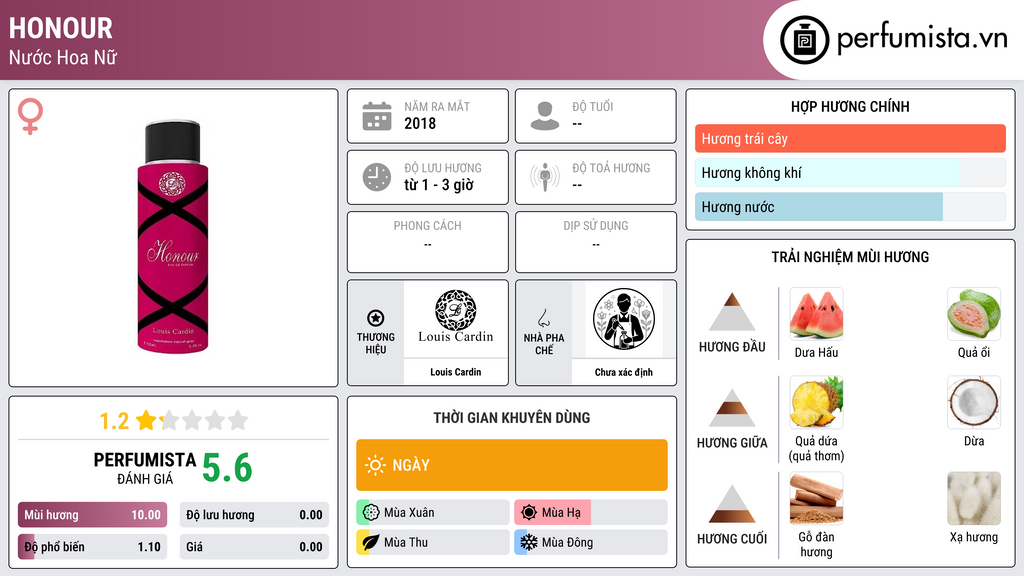
Task: Click the Louis Cardin brand name label
Action: [456, 372]
